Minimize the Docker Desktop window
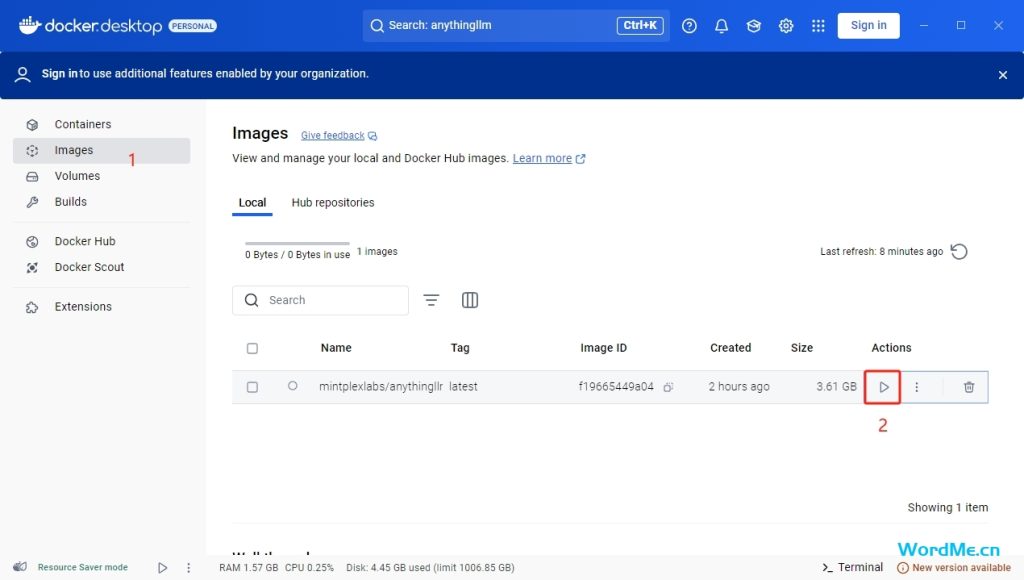1024x580 pixels. pyautogui.click(x=923, y=25)
